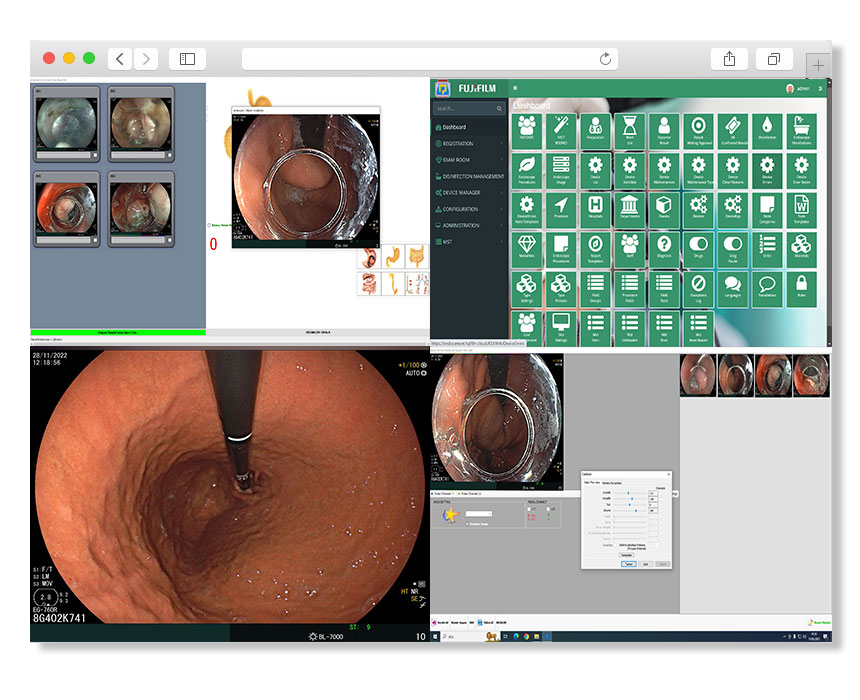Open the Roles padlock tile
Image resolution: width=860 pixels, height=700 pixels.
800,288
